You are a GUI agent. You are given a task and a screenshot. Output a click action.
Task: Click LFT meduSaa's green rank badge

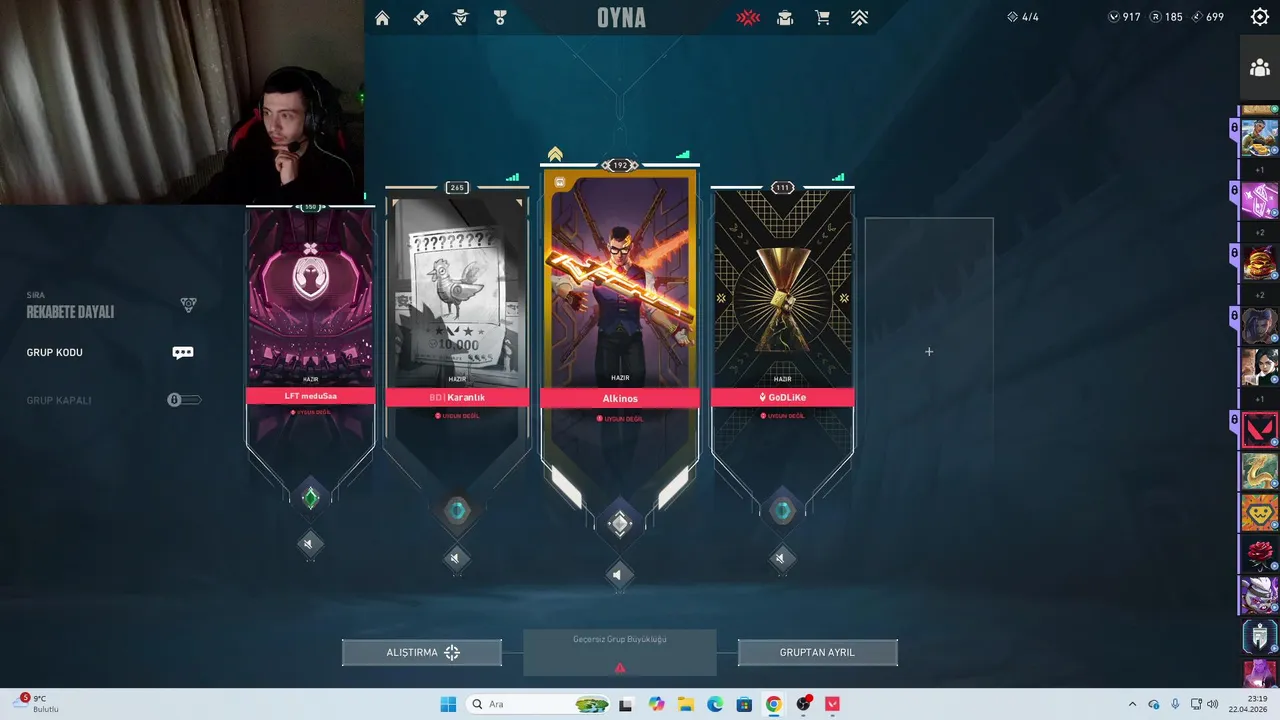click(x=310, y=497)
